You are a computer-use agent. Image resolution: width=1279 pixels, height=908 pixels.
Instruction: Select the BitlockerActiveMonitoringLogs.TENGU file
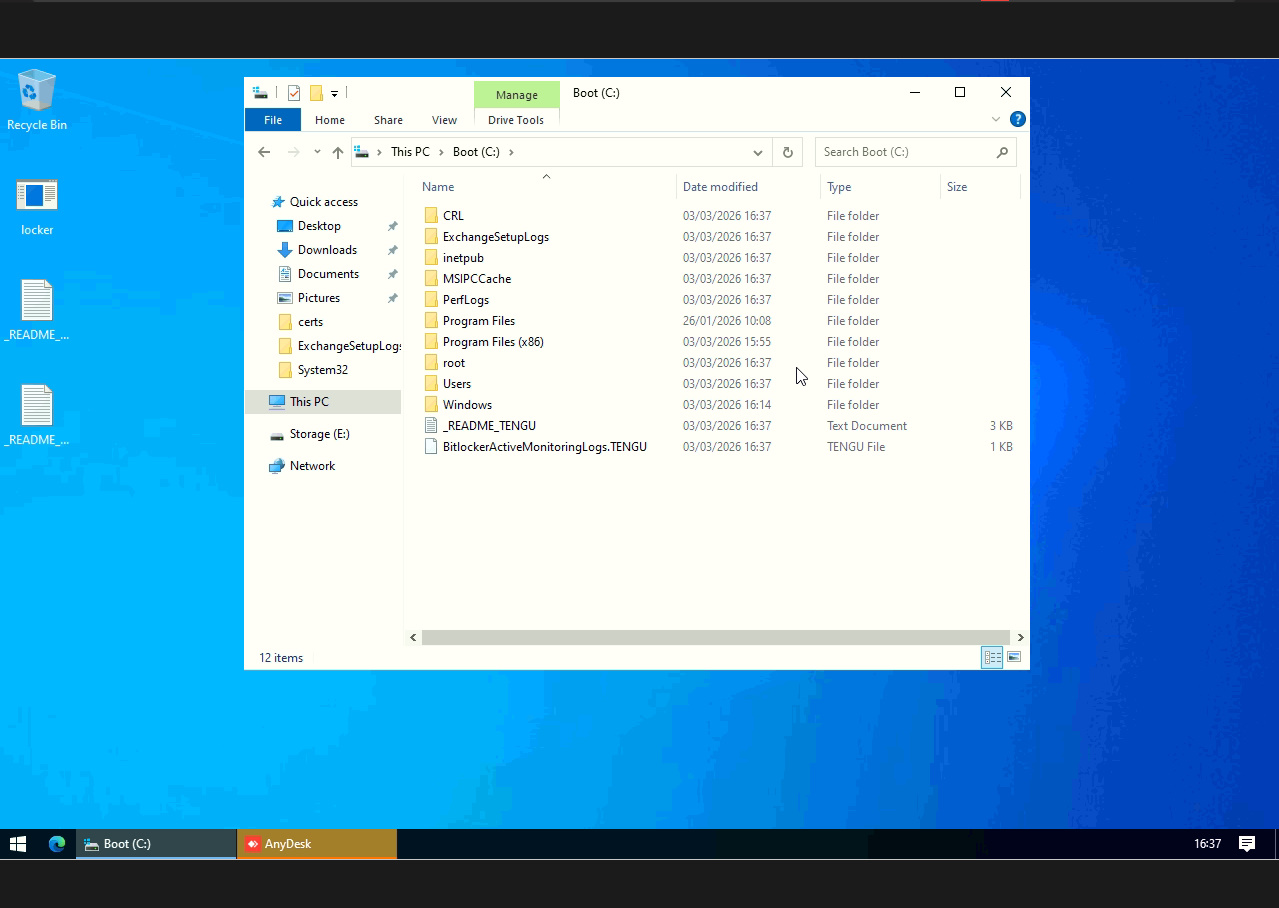point(544,447)
